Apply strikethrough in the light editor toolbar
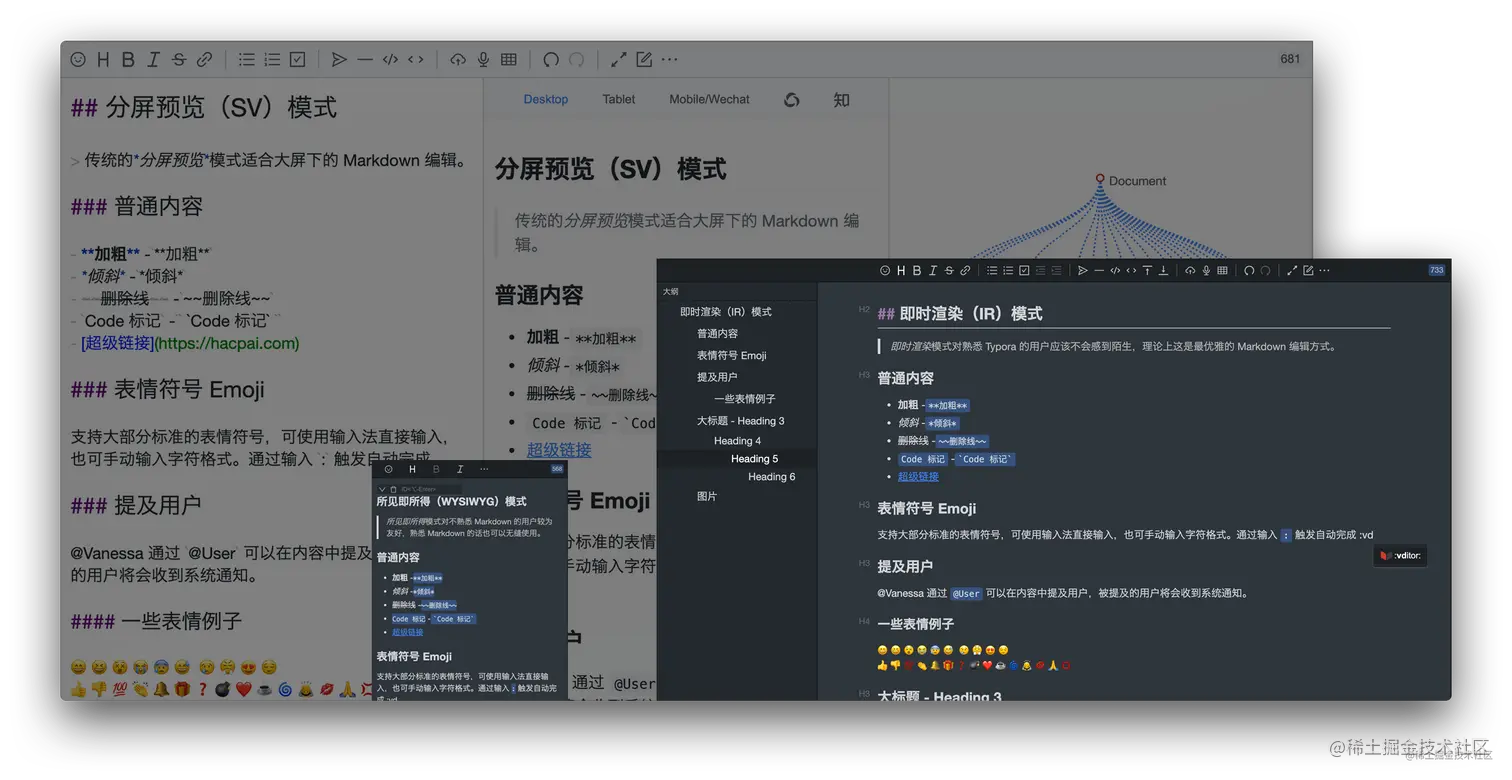Screen dimensions: 1512x780 178,59
